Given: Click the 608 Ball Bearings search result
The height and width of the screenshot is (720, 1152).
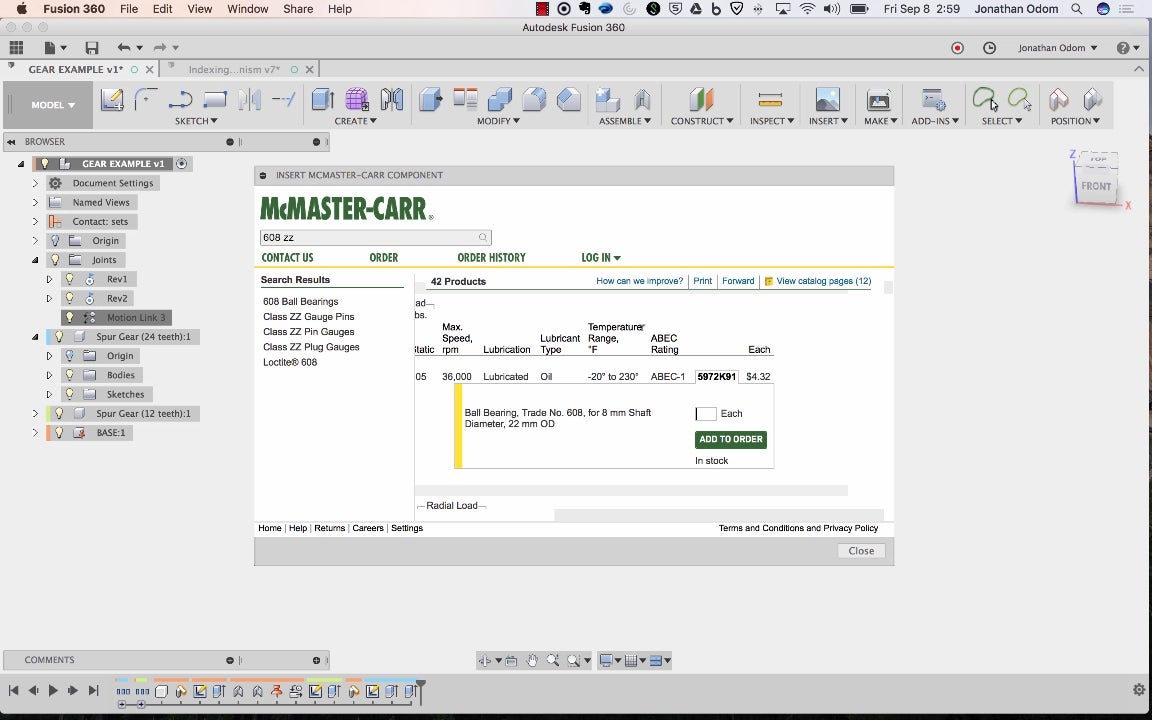Looking at the screenshot, I should [300, 301].
